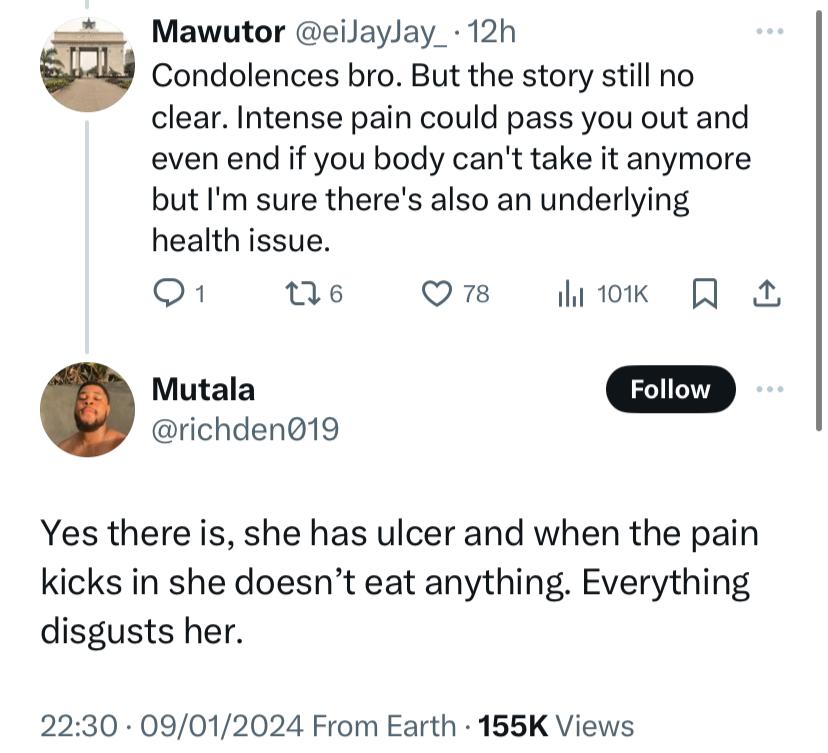This screenshot has height=753, width=828.
Task: Click the 155K Views count
Action: (556, 725)
